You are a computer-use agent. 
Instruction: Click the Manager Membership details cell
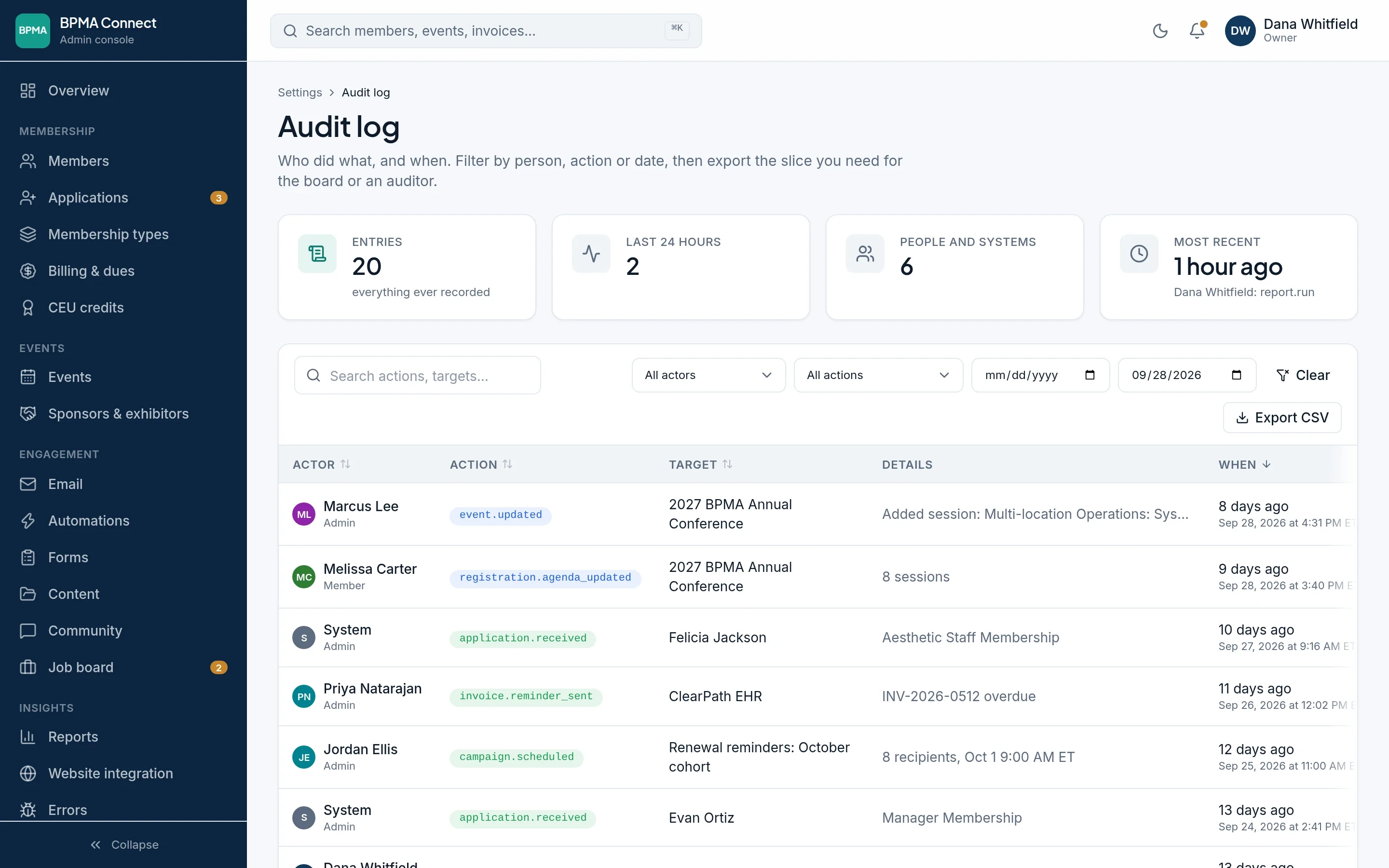952,818
